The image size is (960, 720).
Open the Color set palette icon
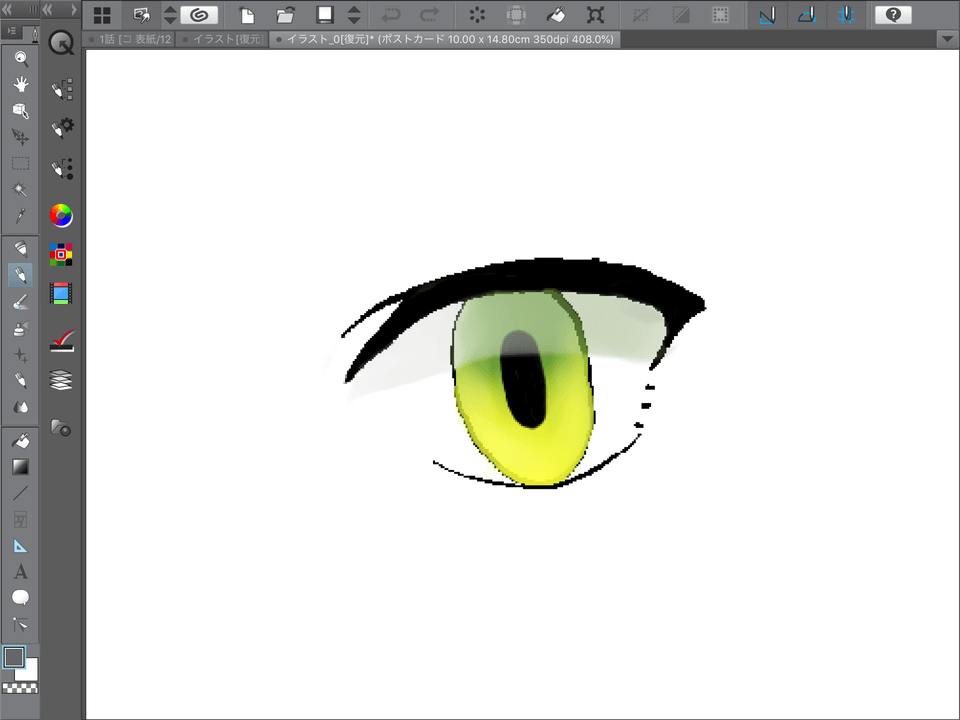[61, 255]
